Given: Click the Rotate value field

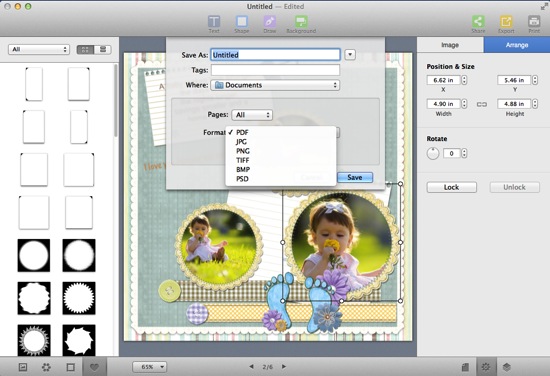Looking at the screenshot, I should click(x=451, y=153).
